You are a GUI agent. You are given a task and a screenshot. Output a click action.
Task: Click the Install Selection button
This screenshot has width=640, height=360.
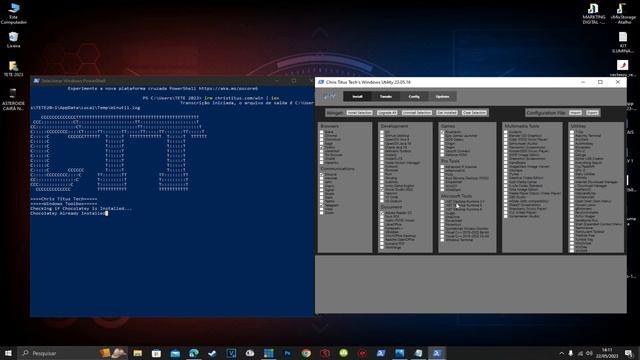pos(360,113)
